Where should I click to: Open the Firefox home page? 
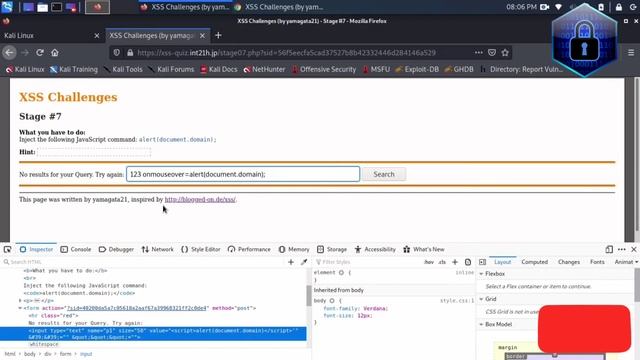click(x=55, y=53)
